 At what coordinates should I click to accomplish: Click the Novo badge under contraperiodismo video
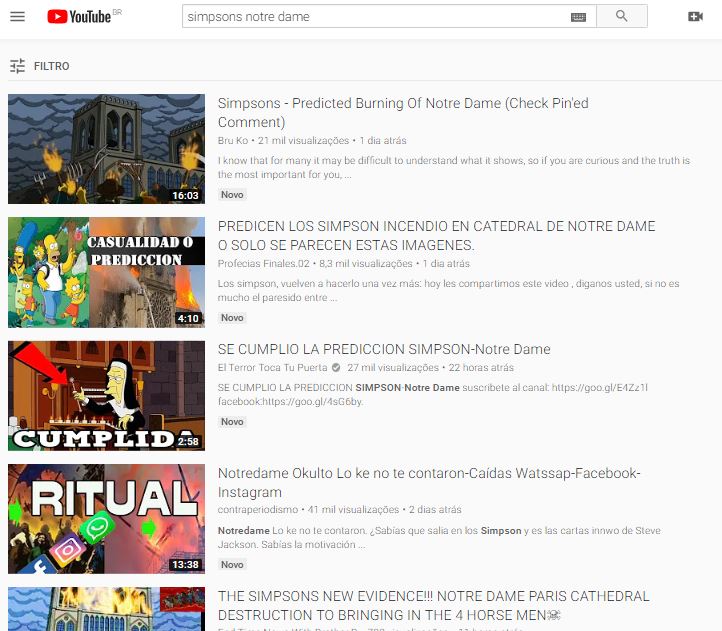pos(232,564)
